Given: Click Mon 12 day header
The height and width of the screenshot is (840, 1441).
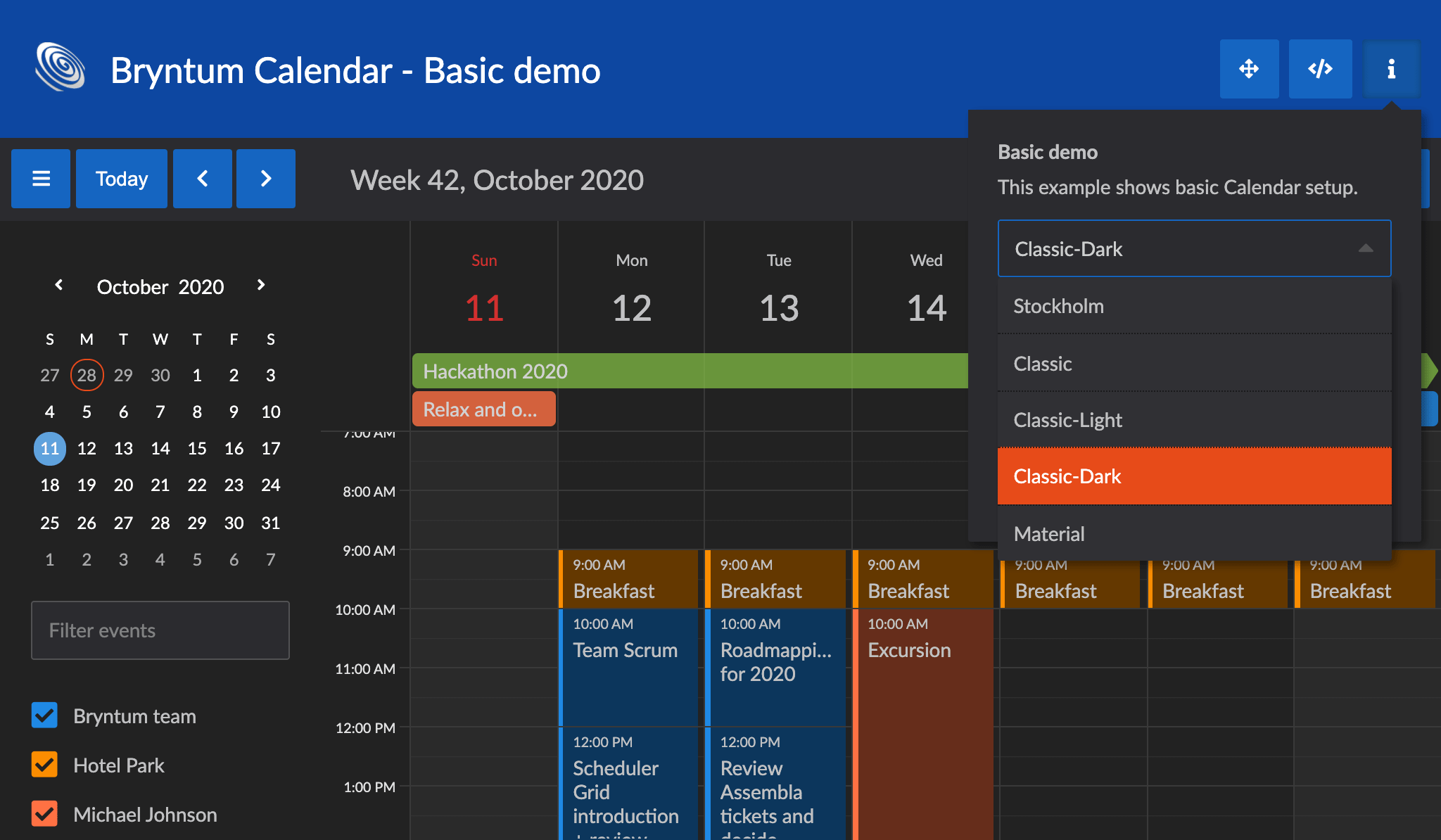Looking at the screenshot, I should coord(632,291).
